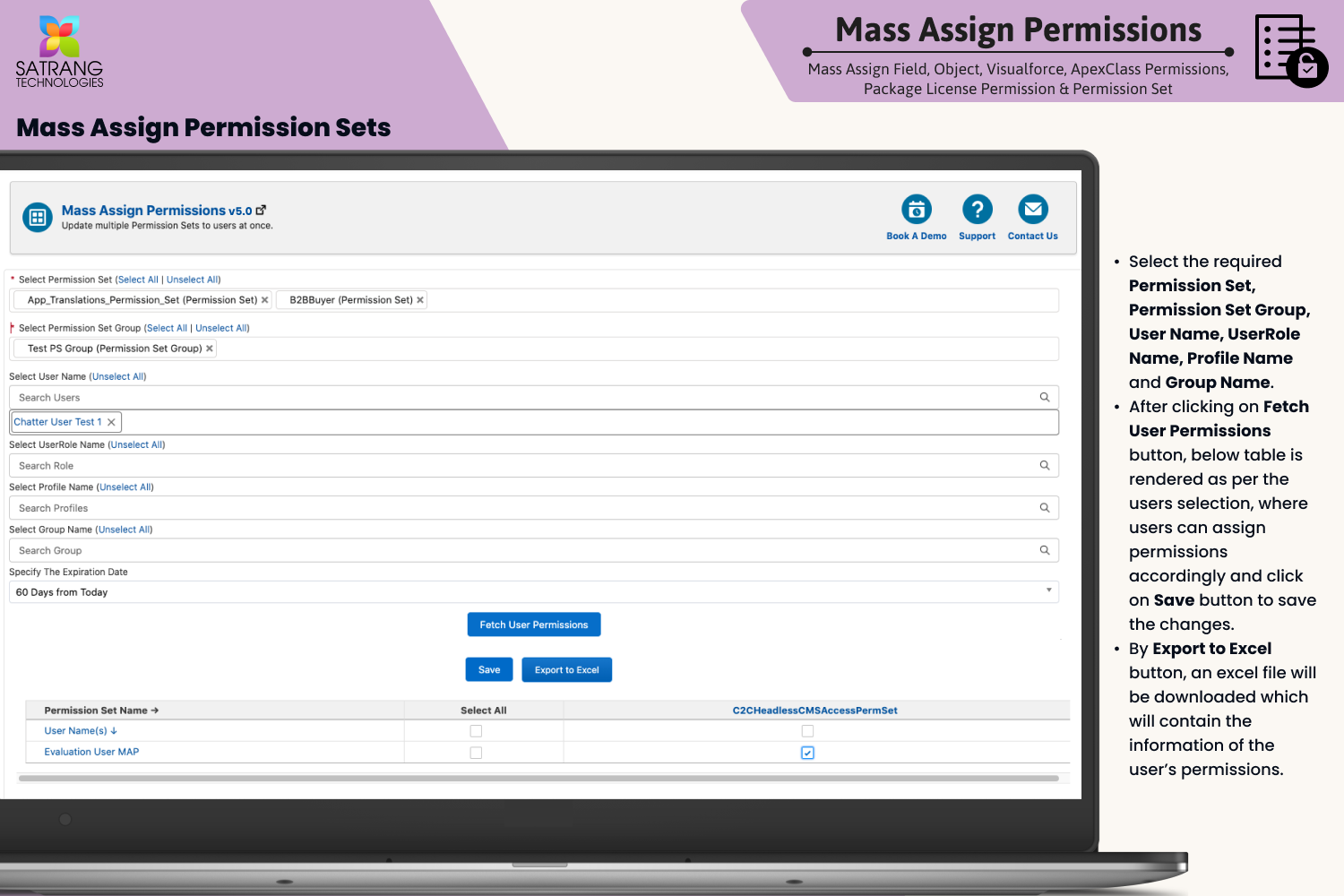The width and height of the screenshot is (1344, 896).
Task: Remove App_Translations_Permission_Set chip
Action: [x=264, y=300]
